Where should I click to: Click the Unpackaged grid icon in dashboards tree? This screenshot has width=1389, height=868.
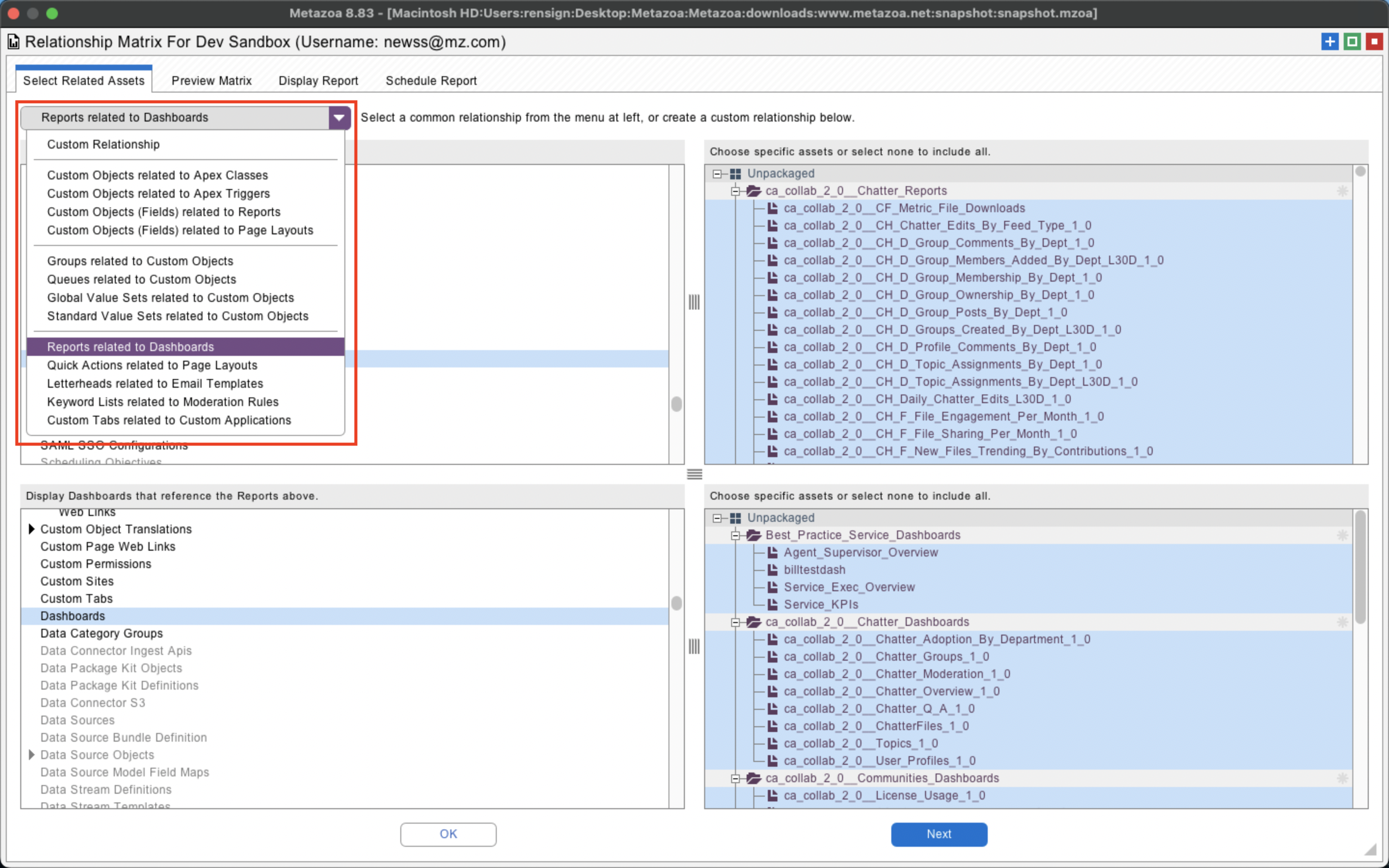(x=735, y=518)
